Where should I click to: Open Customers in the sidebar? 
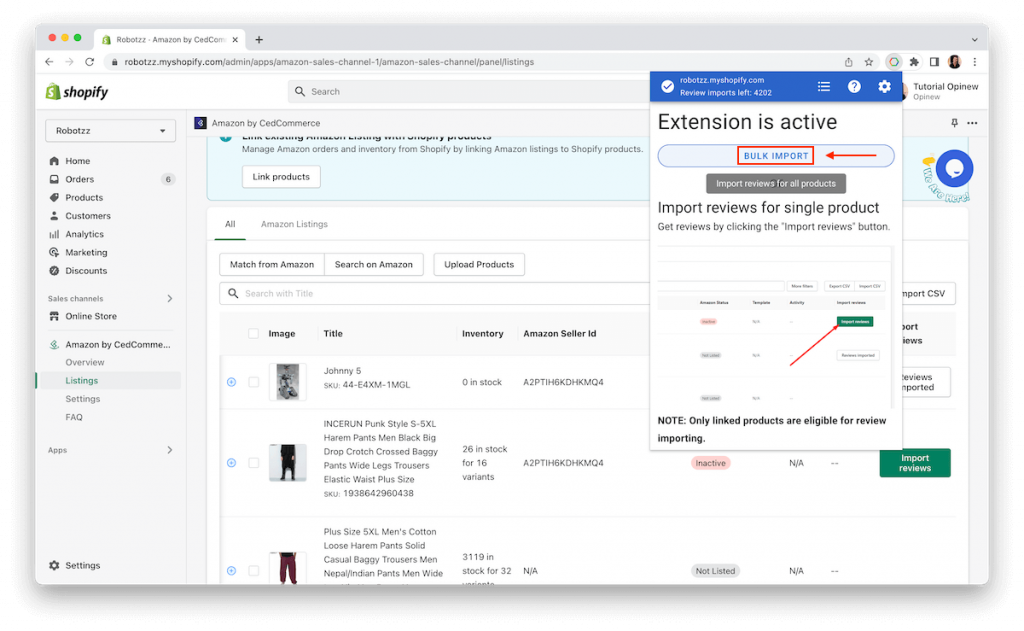pos(88,216)
